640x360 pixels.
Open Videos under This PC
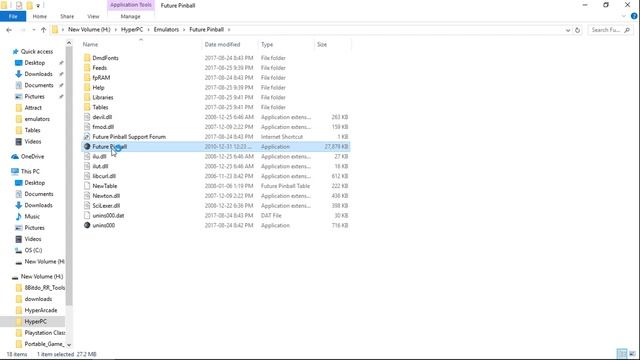[x=33, y=239]
